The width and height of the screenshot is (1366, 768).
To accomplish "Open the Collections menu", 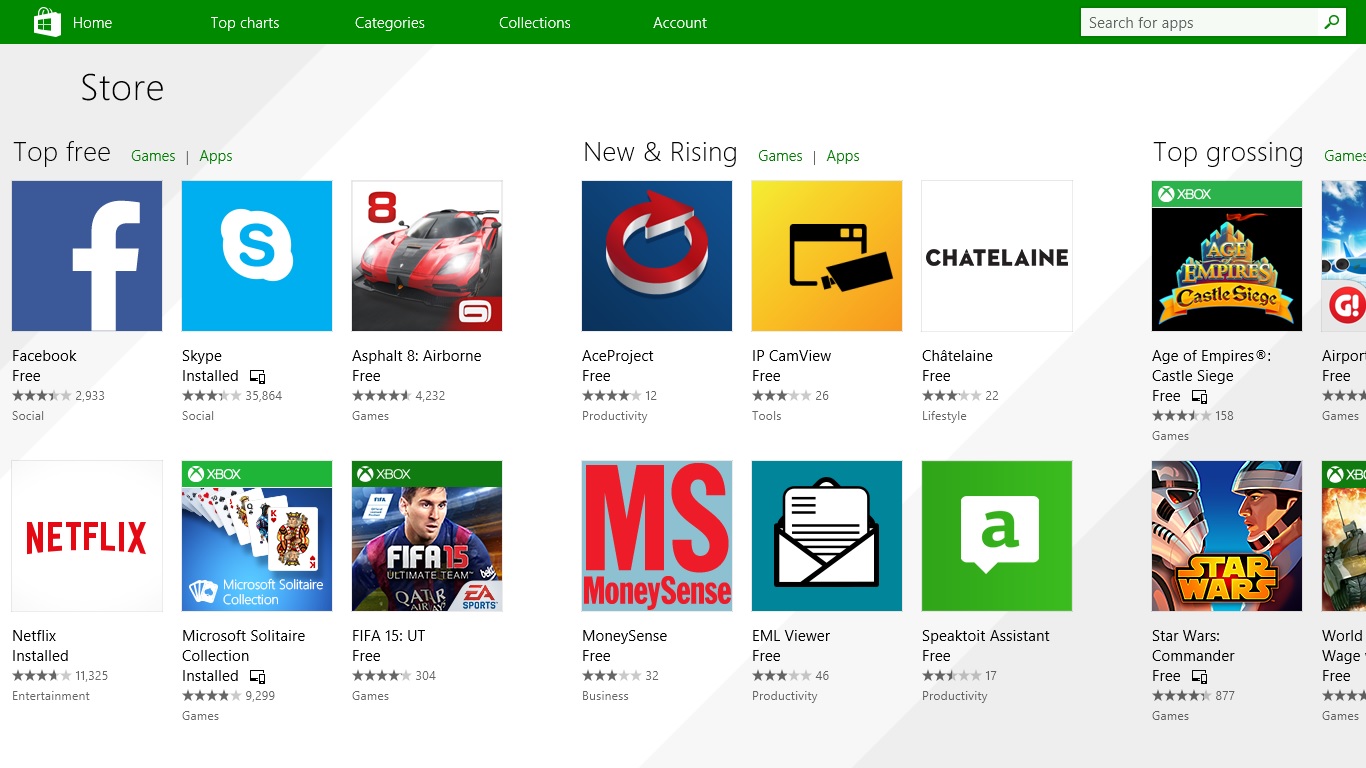I will pyautogui.click(x=535, y=22).
